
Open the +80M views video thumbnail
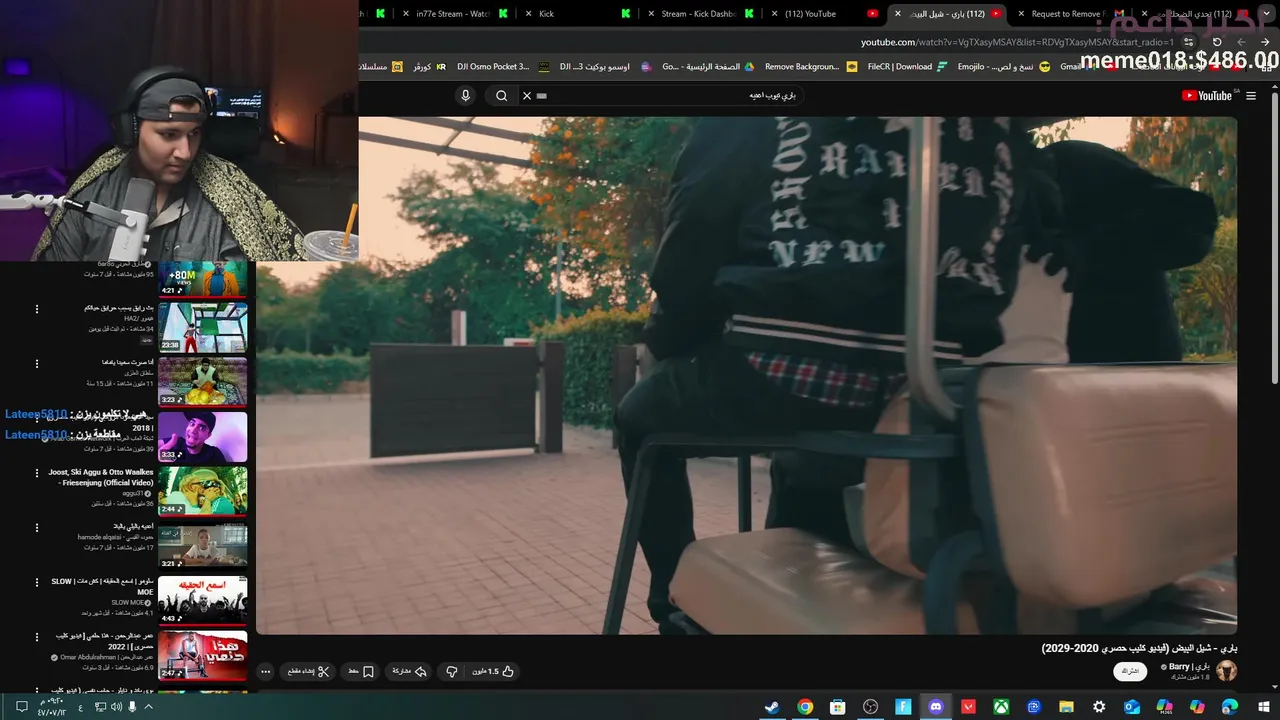(x=202, y=279)
